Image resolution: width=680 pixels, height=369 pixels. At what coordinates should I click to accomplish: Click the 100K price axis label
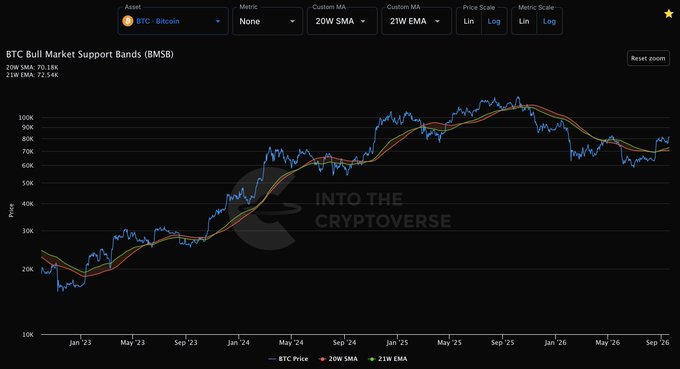pyautogui.click(x=26, y=118)
